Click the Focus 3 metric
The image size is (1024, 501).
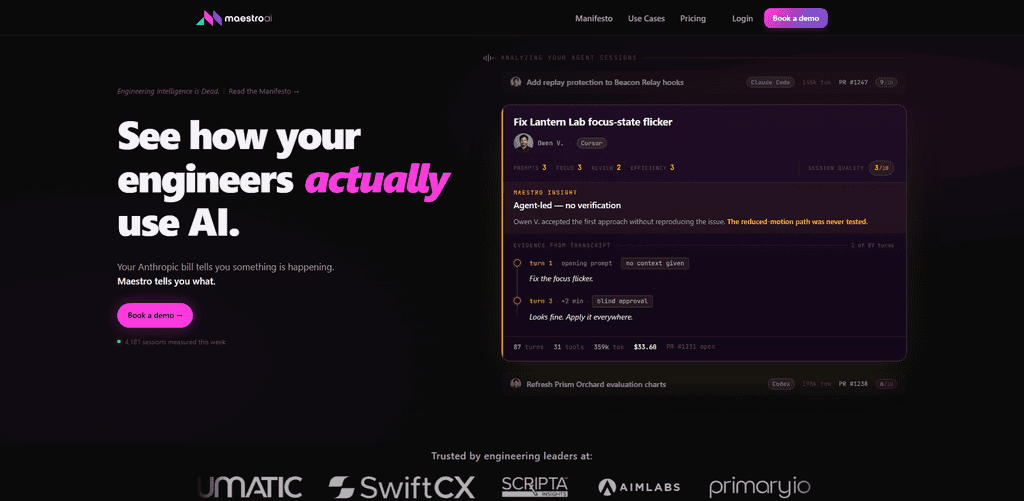click(569, 168)
